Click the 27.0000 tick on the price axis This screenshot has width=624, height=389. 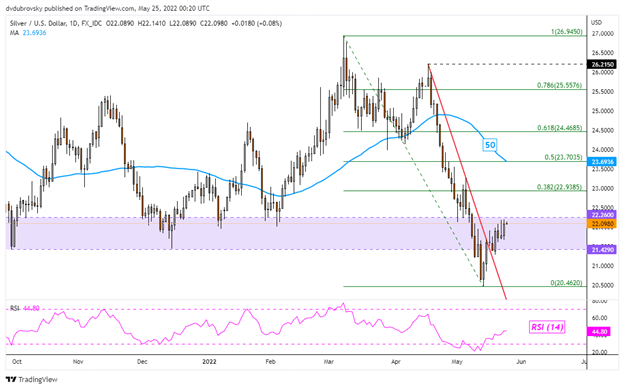602,34
